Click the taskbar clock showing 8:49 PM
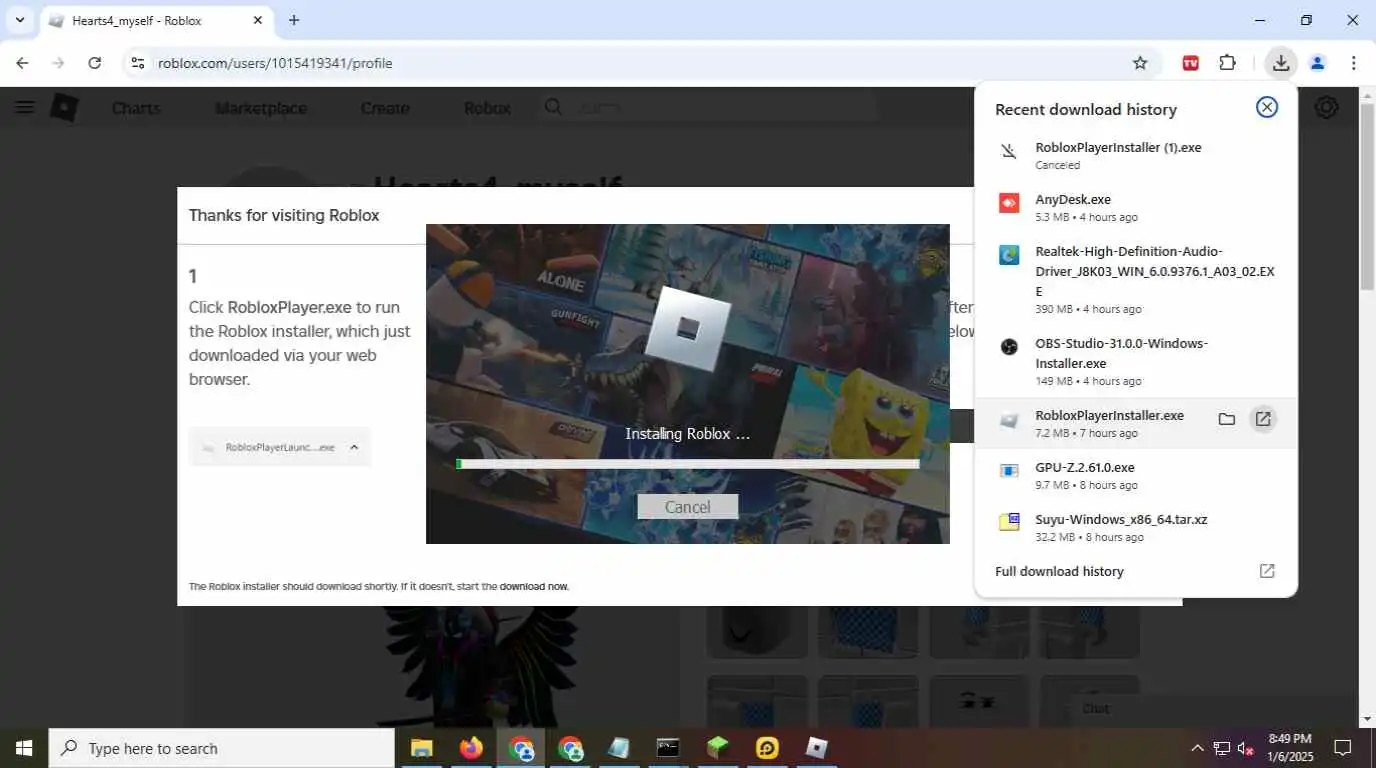This screenshot has height=768, width=1376. click(x=1289, y=748)
